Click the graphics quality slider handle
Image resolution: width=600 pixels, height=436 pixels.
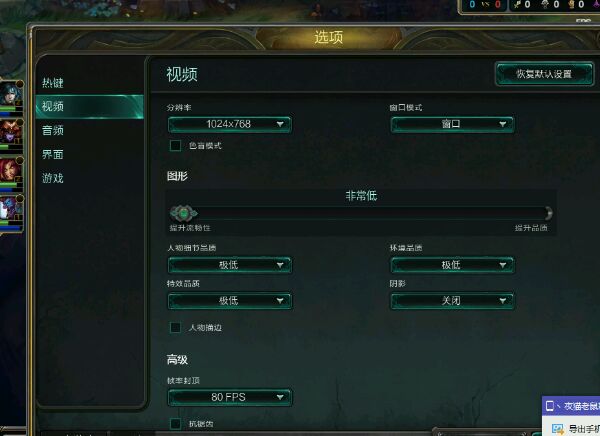point(184,214)
